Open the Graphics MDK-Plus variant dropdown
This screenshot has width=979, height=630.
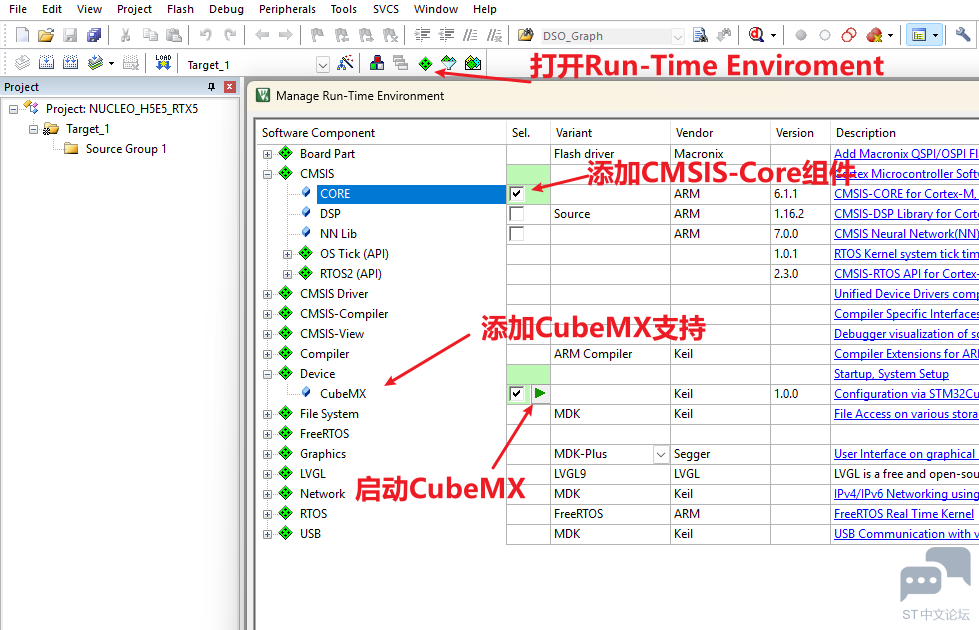coord(661,454)
